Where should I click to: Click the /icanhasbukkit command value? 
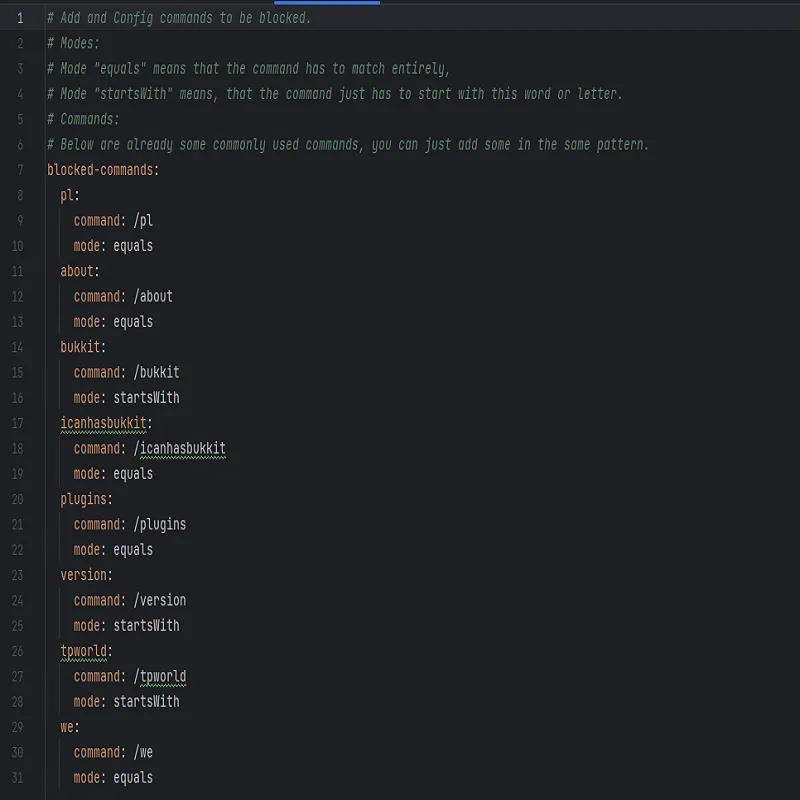click(180, 449)
